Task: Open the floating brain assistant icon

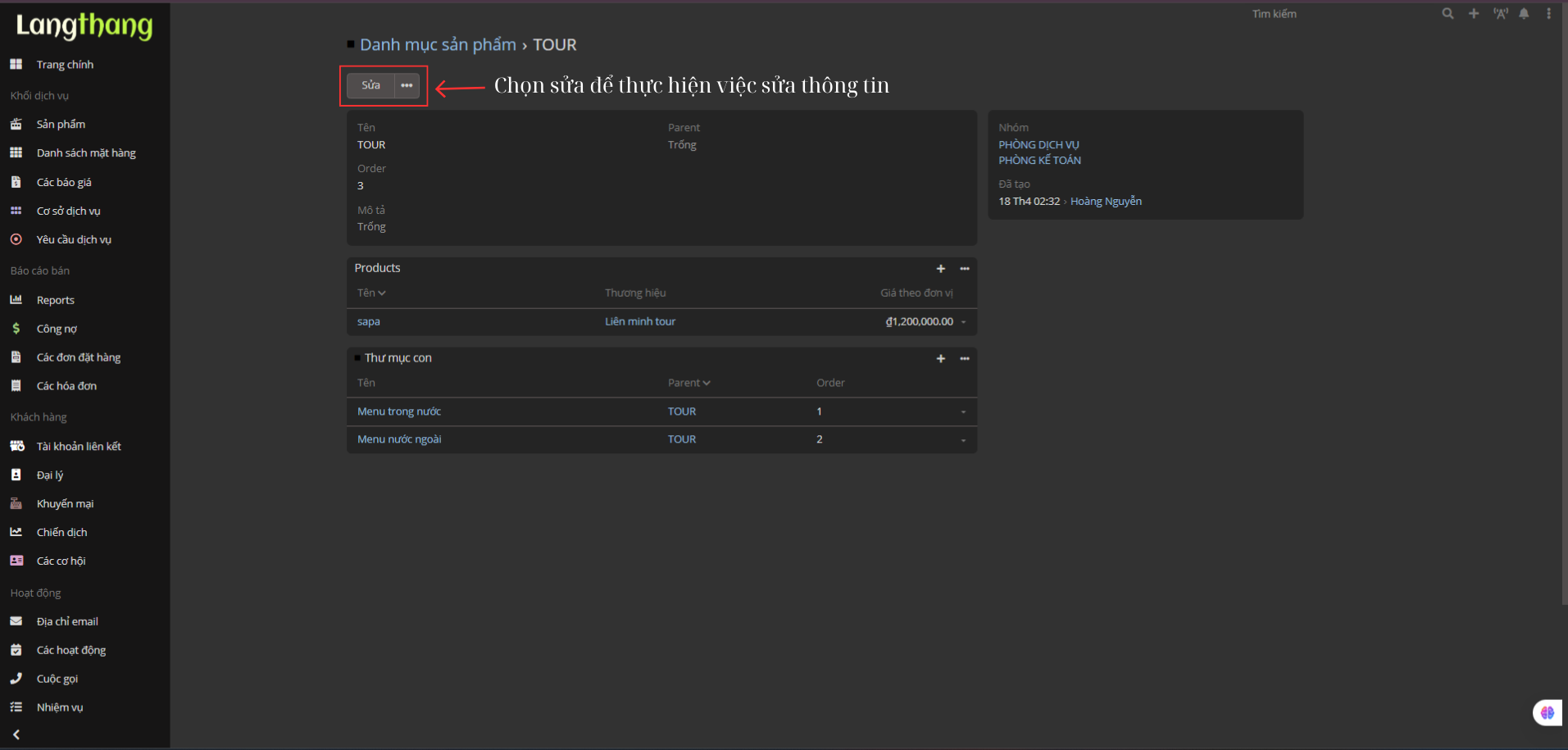Action: pyautogui.click(x=1547, y=712)
